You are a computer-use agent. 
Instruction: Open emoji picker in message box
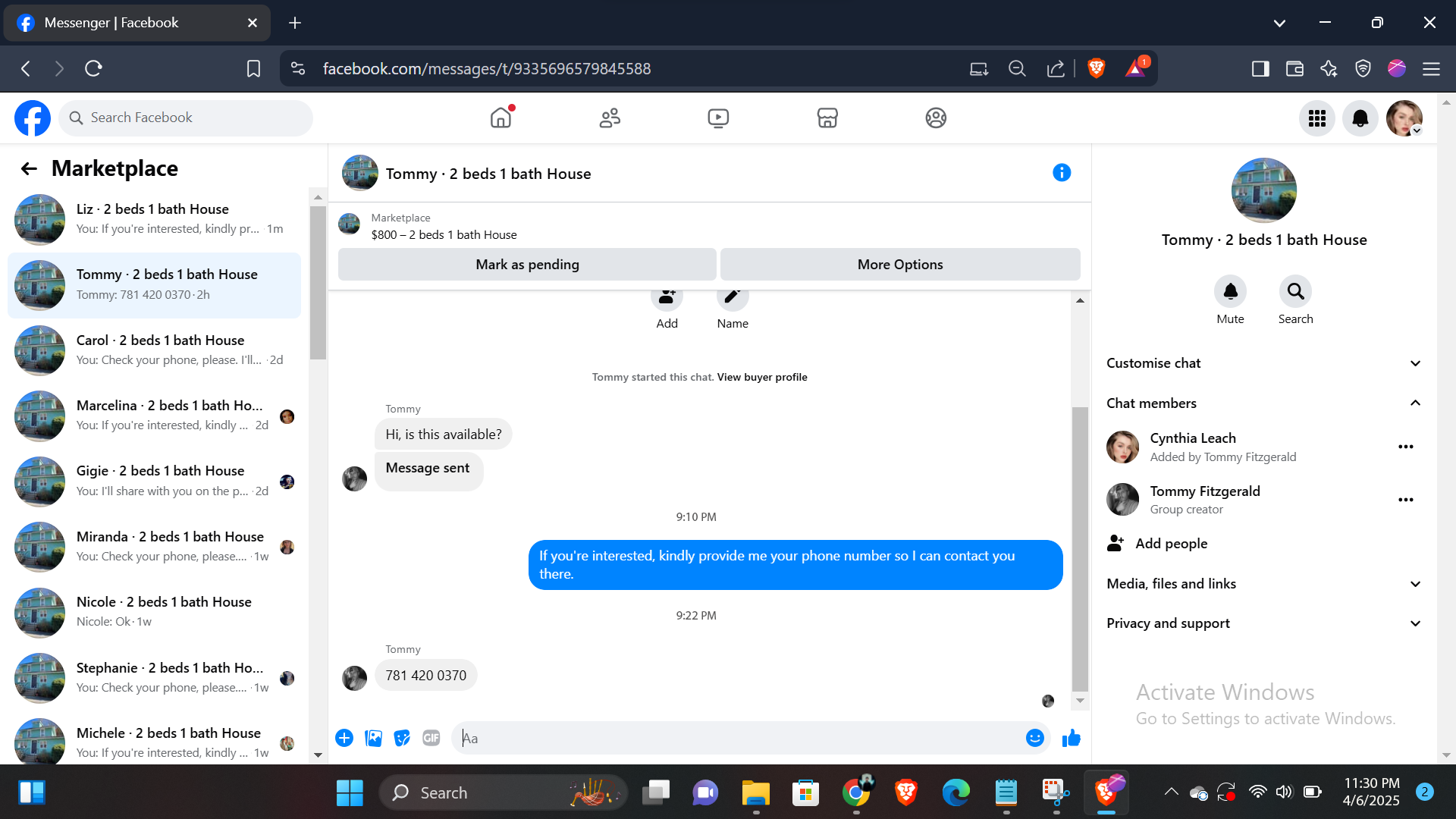1034,738
